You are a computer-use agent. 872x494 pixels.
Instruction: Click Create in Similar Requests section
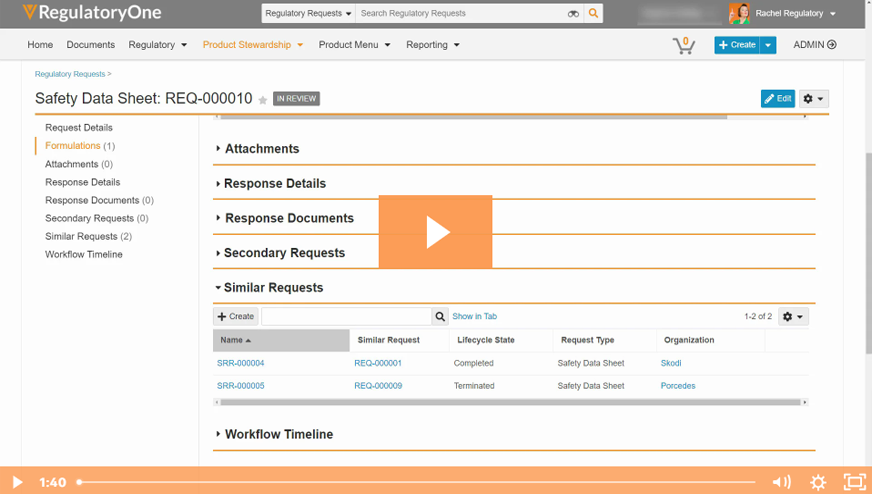tap(236, 317)
